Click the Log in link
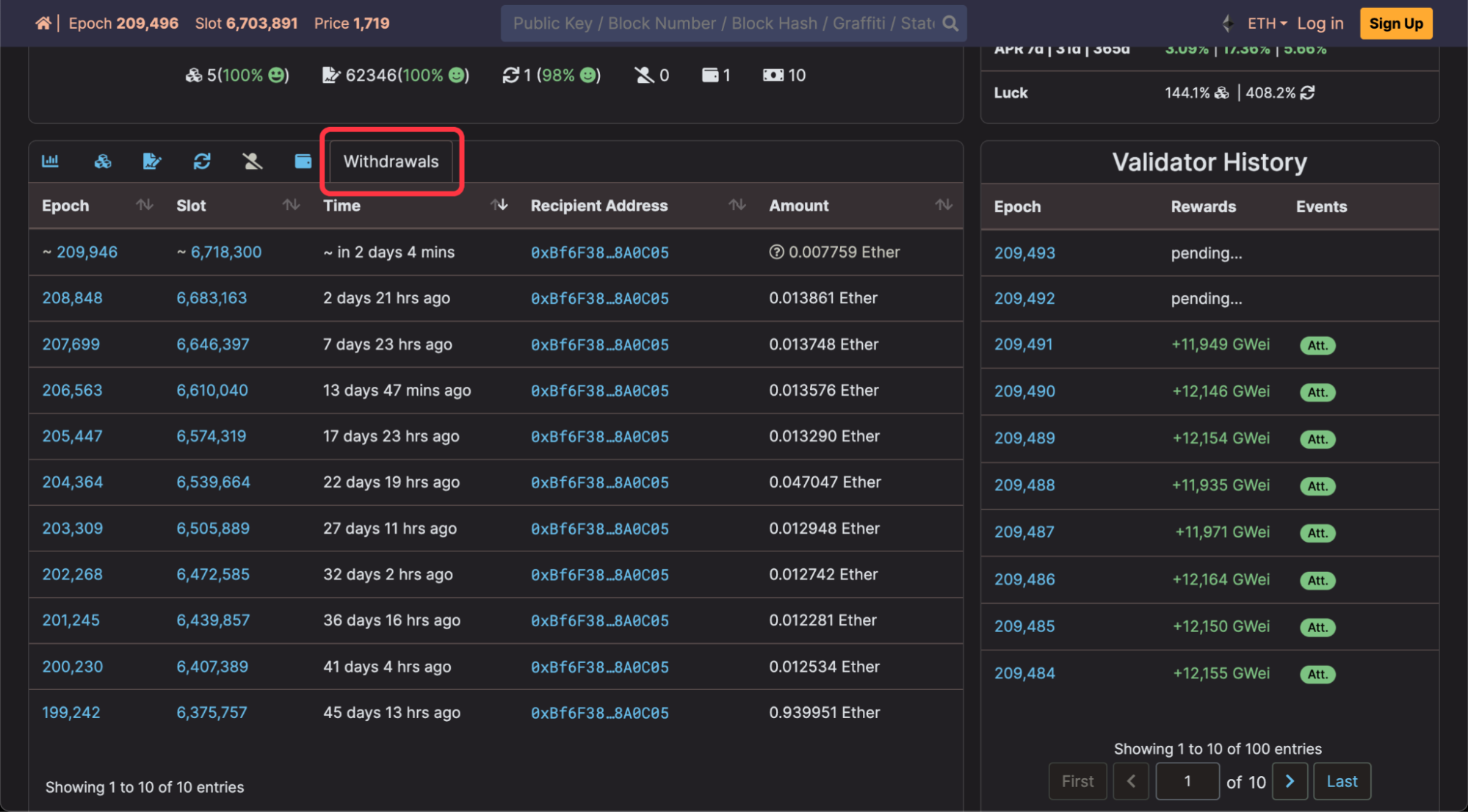The image size is (1468, 812). click(1320, 23)
